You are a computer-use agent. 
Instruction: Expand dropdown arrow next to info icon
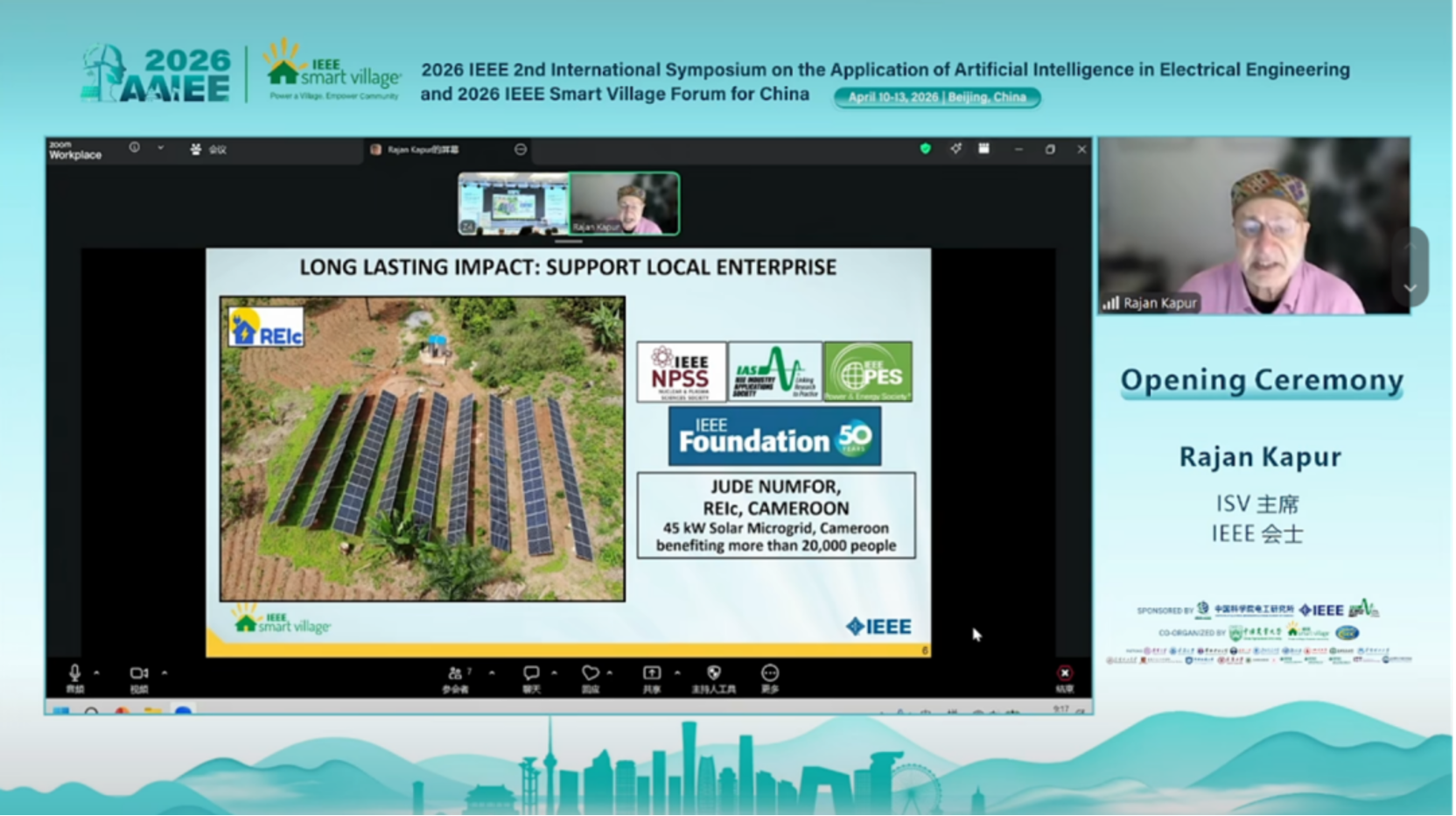point(160,148)
